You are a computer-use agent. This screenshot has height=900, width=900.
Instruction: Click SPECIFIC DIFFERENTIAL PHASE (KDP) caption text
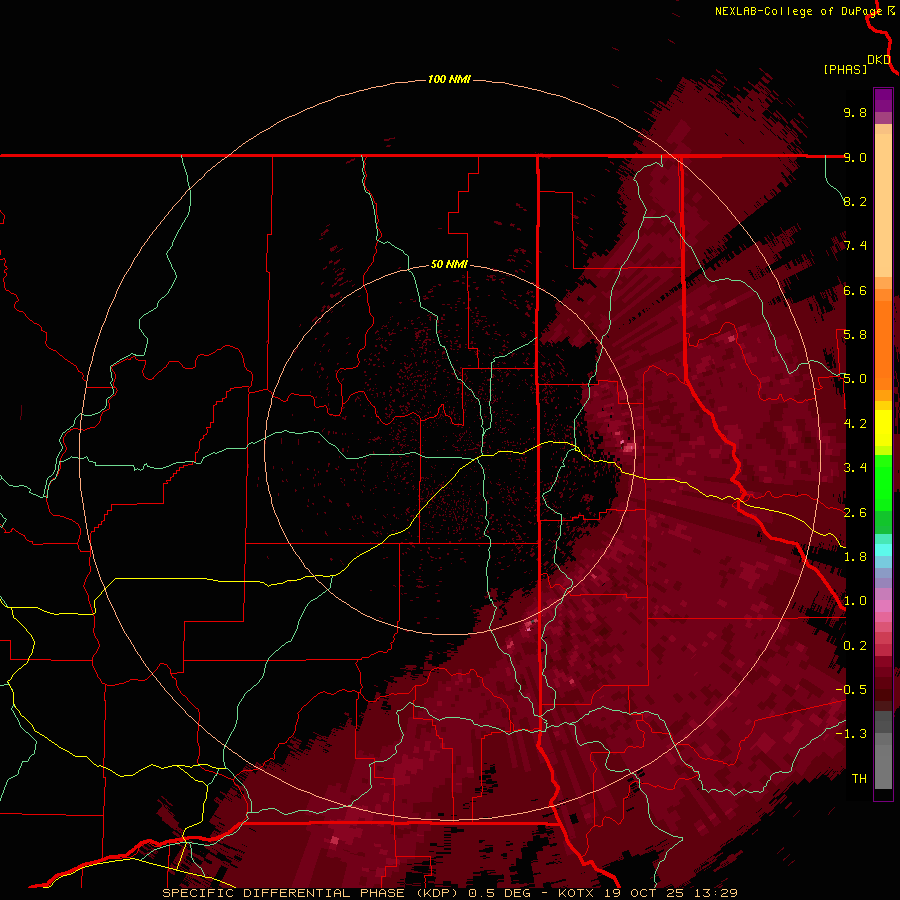tap(311, 893)
